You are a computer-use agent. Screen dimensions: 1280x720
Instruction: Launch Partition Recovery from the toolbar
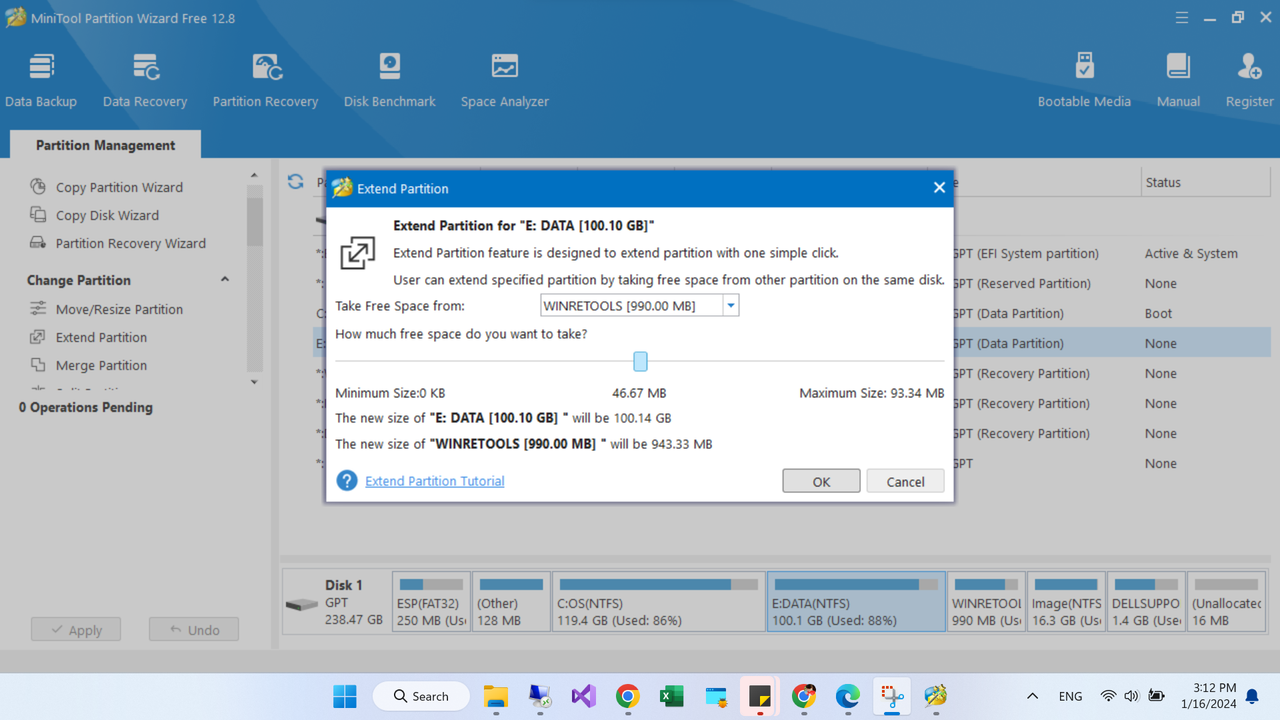(x=265, y=80)
